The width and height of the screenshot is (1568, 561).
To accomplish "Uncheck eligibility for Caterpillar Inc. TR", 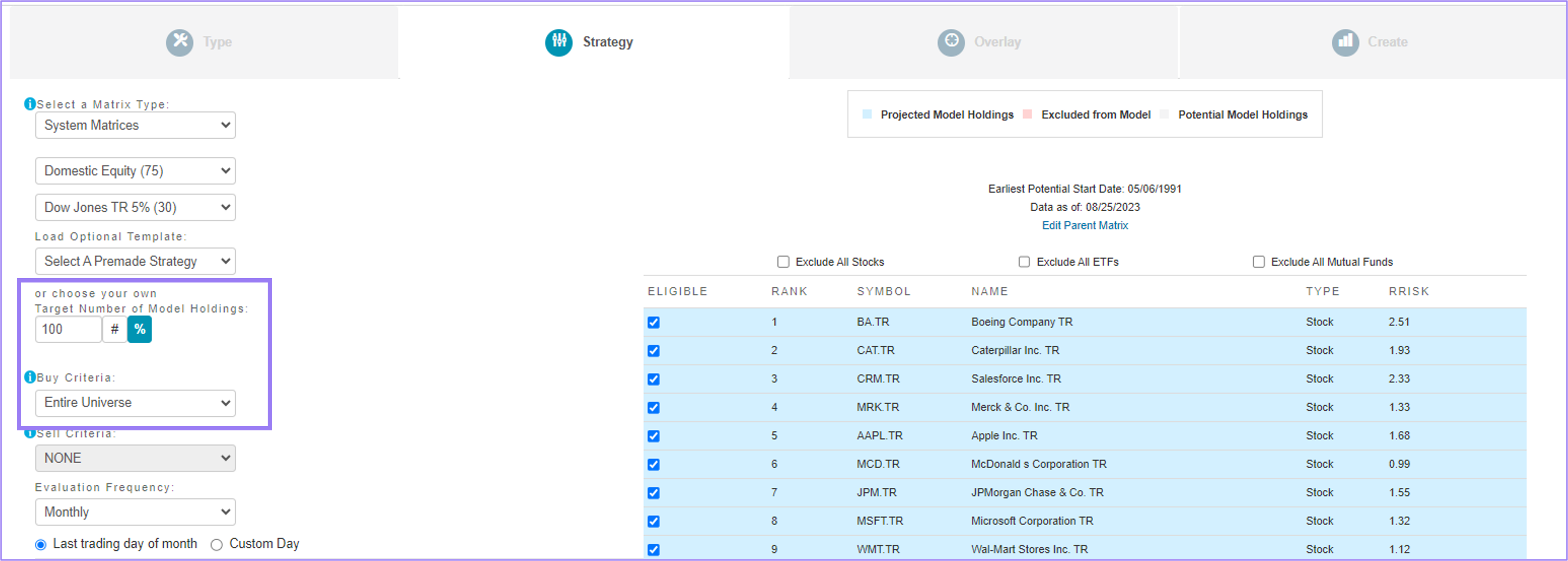I will [654, 351].
